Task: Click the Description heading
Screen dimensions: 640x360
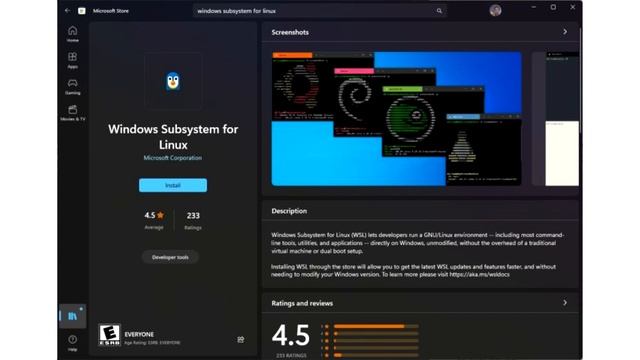Action: [289, 211]
